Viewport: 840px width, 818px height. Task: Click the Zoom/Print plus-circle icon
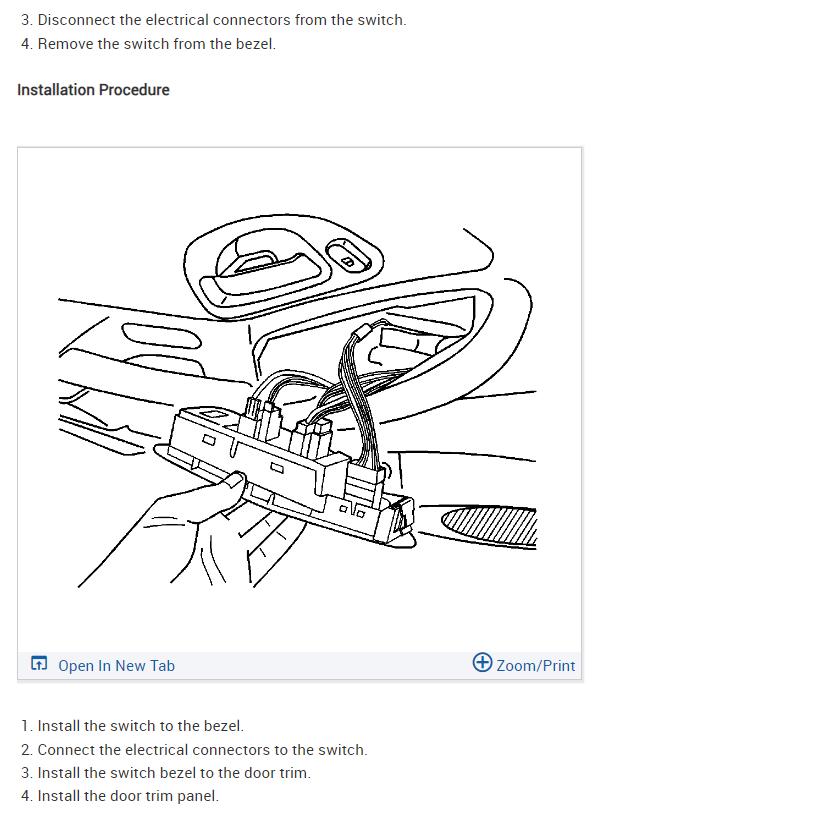point(482,662)
